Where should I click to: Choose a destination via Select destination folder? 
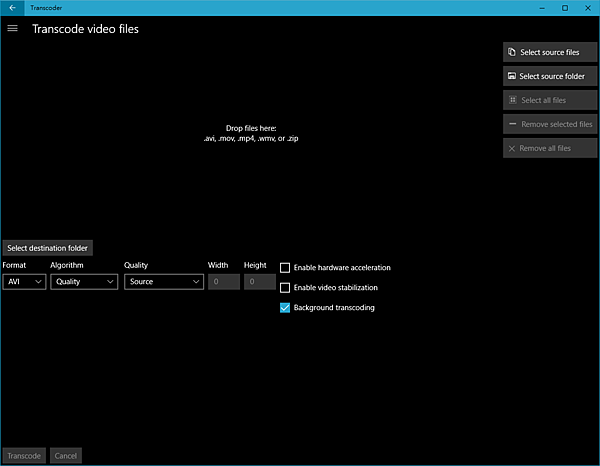point(47,248)
